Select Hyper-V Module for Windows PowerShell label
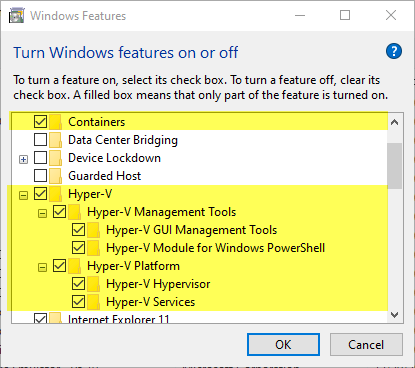The image size is (415, 368). click(216, 248)
